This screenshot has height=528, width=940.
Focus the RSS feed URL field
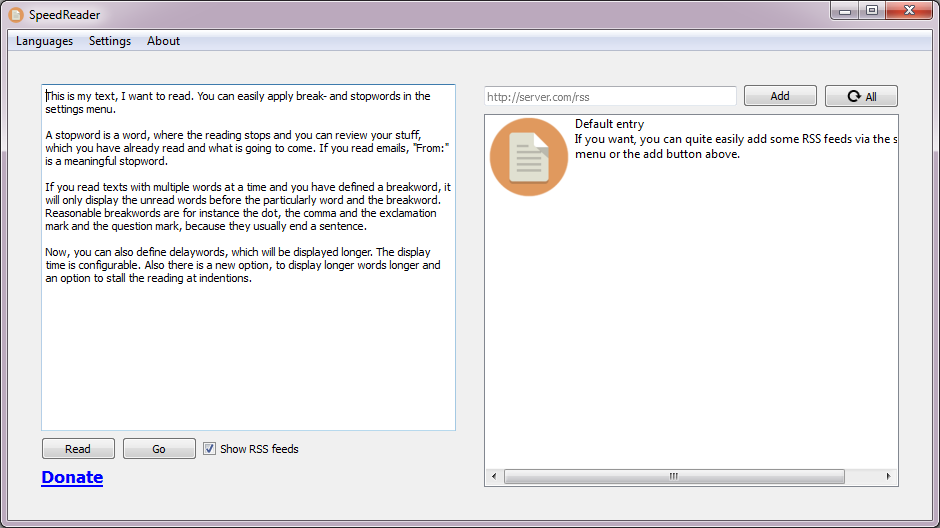click(610, 96)
